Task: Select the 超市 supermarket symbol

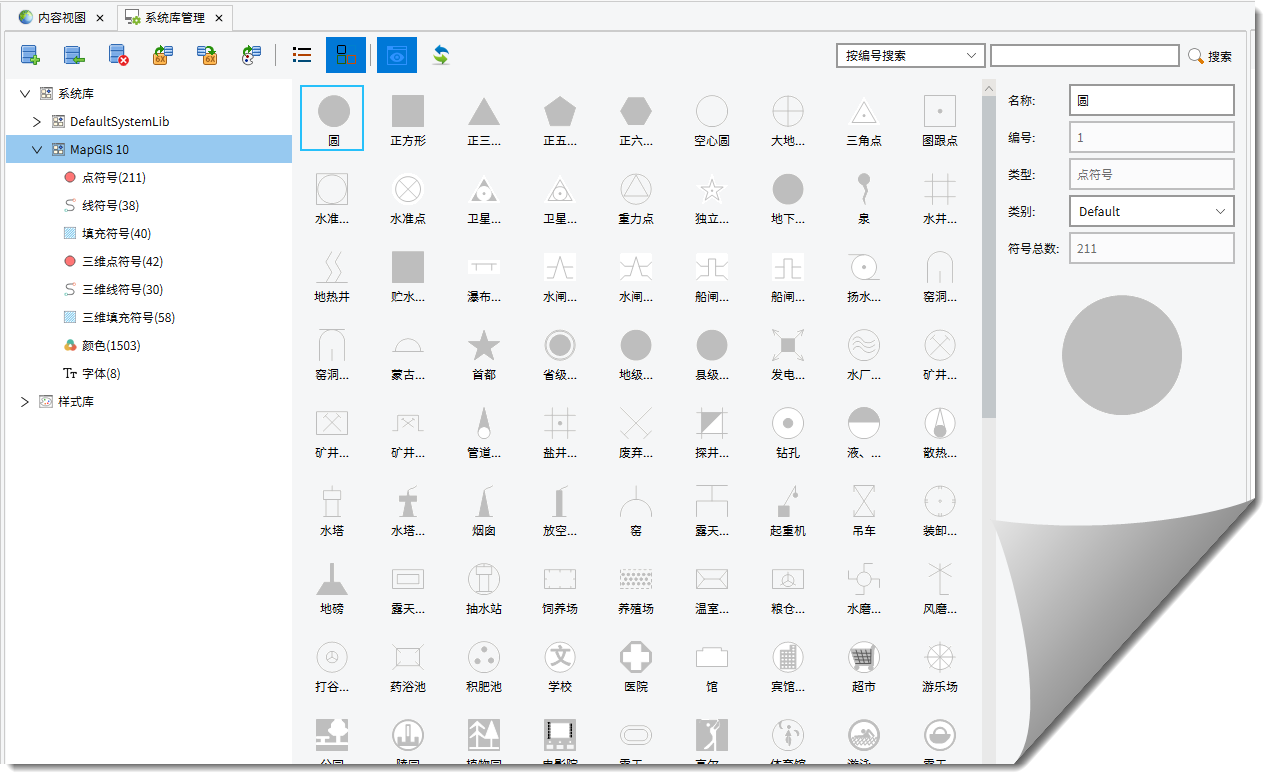Action: (x=864, y=664)
